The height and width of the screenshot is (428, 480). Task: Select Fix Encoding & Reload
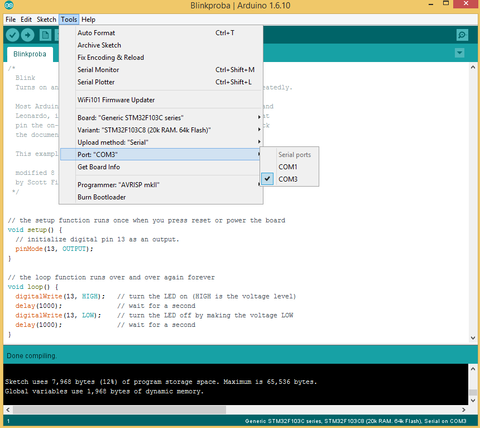point(161,57)
